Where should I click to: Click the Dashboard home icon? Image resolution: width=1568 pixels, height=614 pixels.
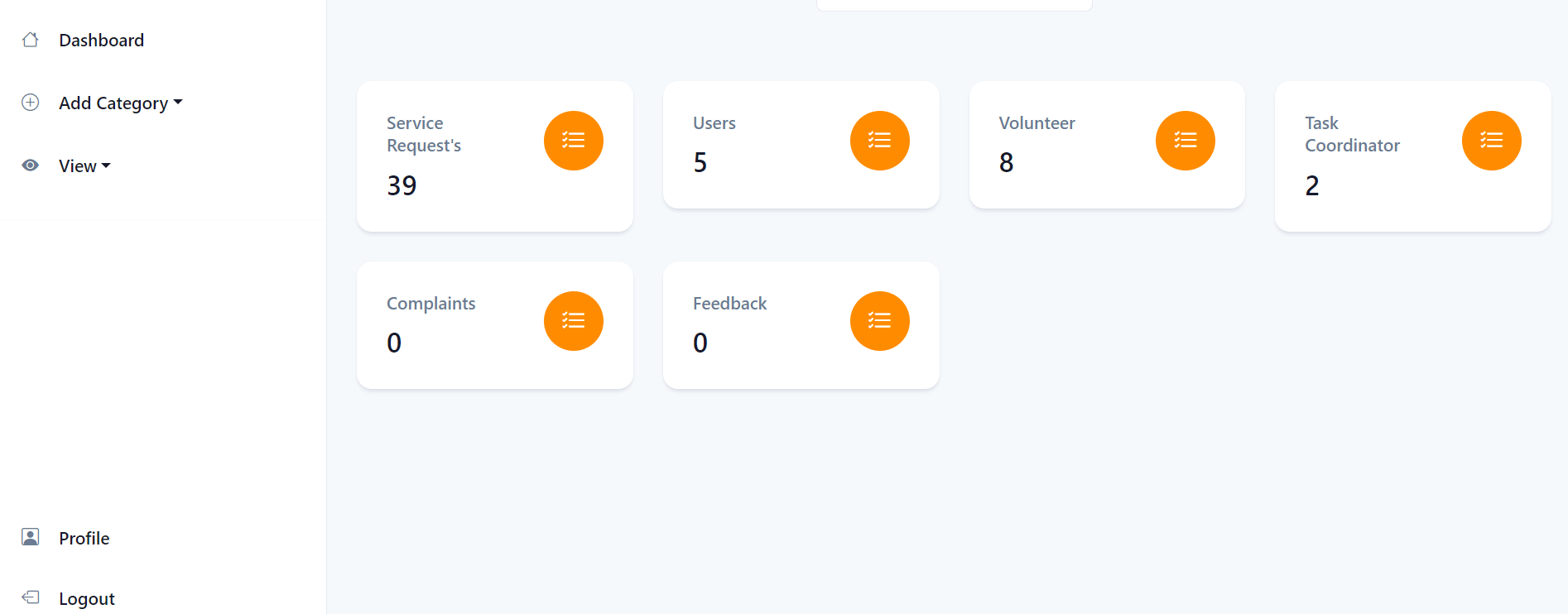click(31, 40)
